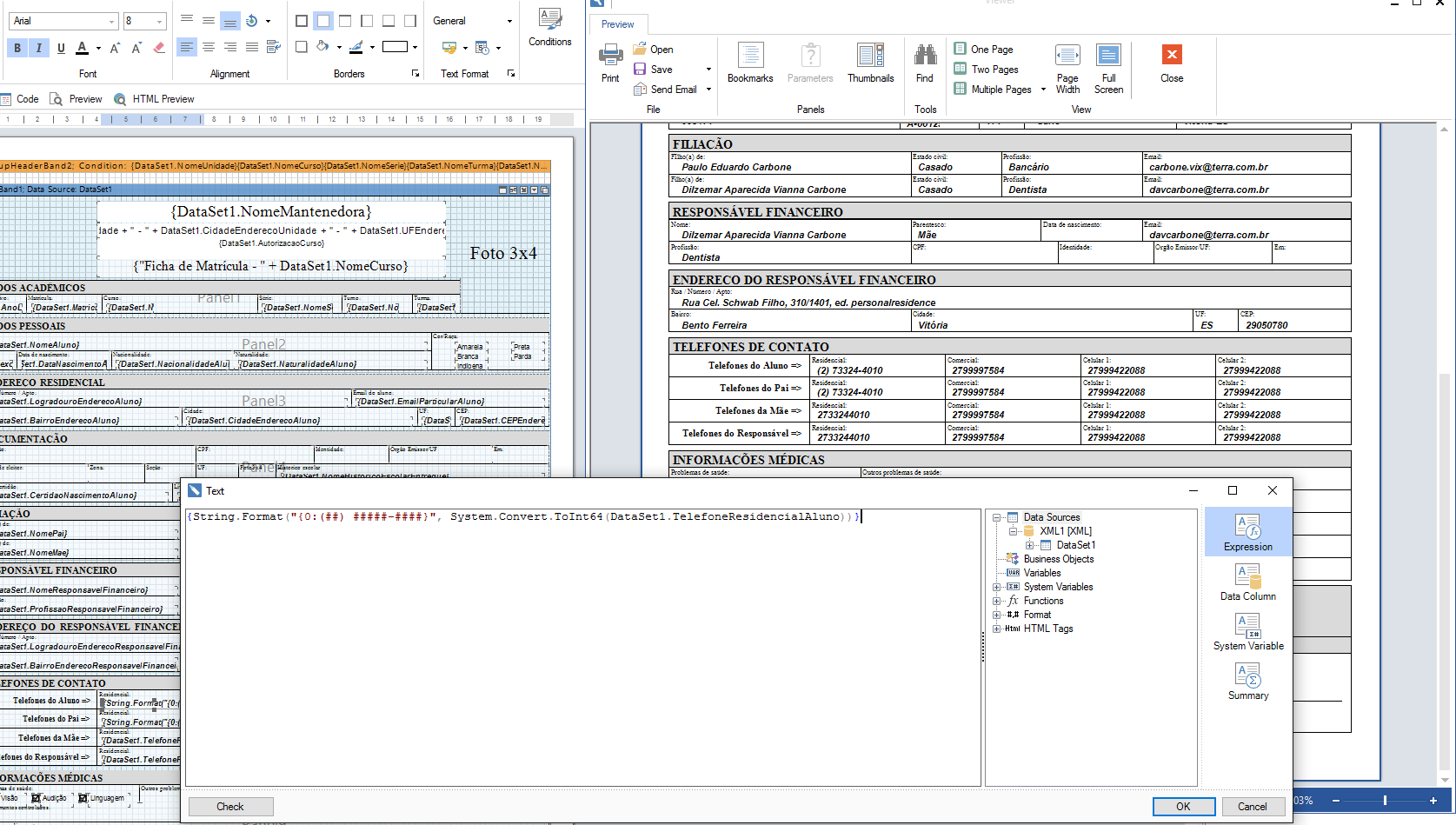This screenshot has width=1456, height=825.
Task: Click Data Column in Text dialog
Action: tap(1248, 582)
